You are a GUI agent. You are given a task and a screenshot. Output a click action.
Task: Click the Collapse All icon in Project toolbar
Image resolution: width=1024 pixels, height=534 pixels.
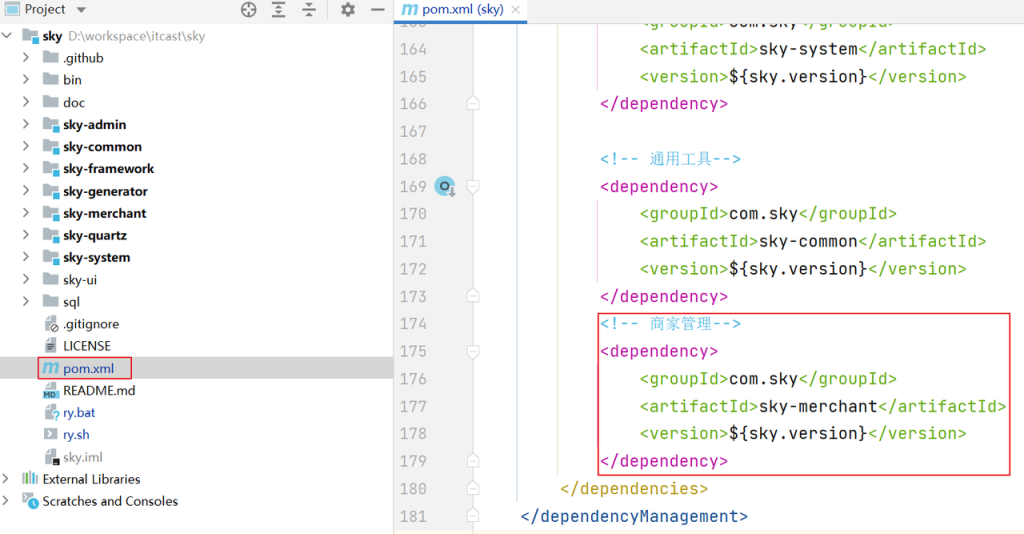310,10
